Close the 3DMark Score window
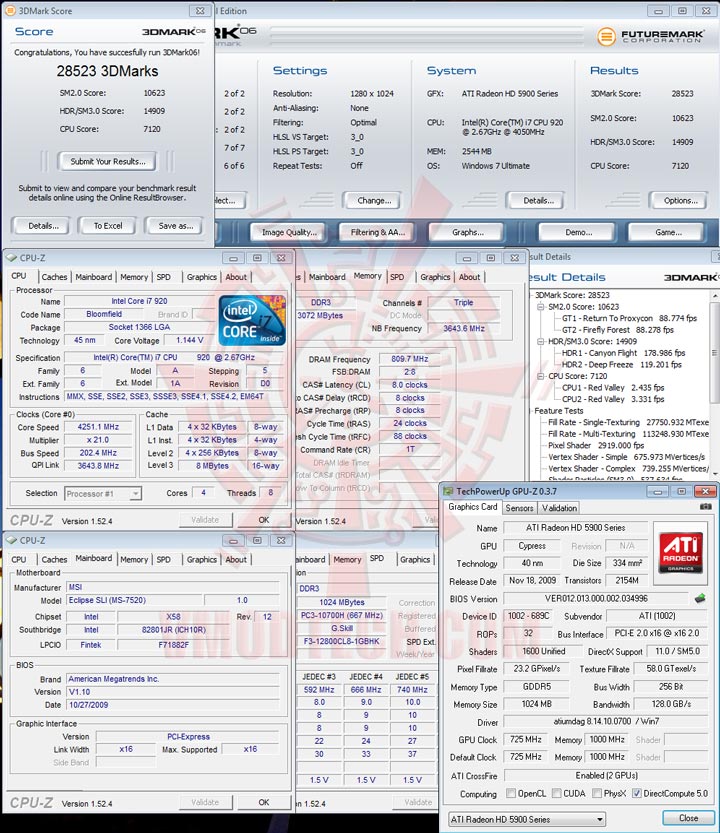 [x=200, y=11]
